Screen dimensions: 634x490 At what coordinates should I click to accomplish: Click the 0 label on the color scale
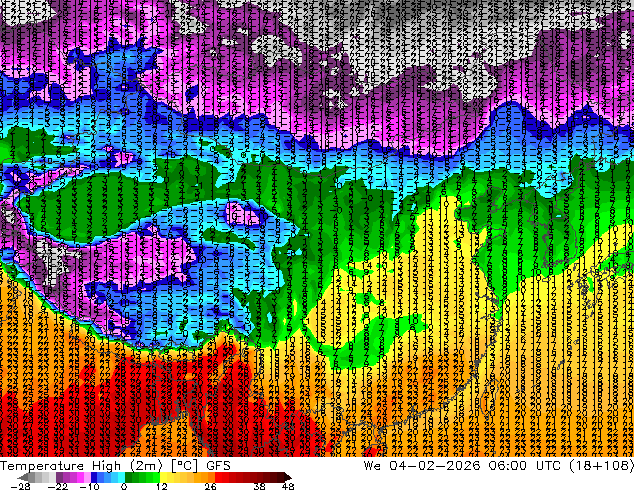[124, 486]
